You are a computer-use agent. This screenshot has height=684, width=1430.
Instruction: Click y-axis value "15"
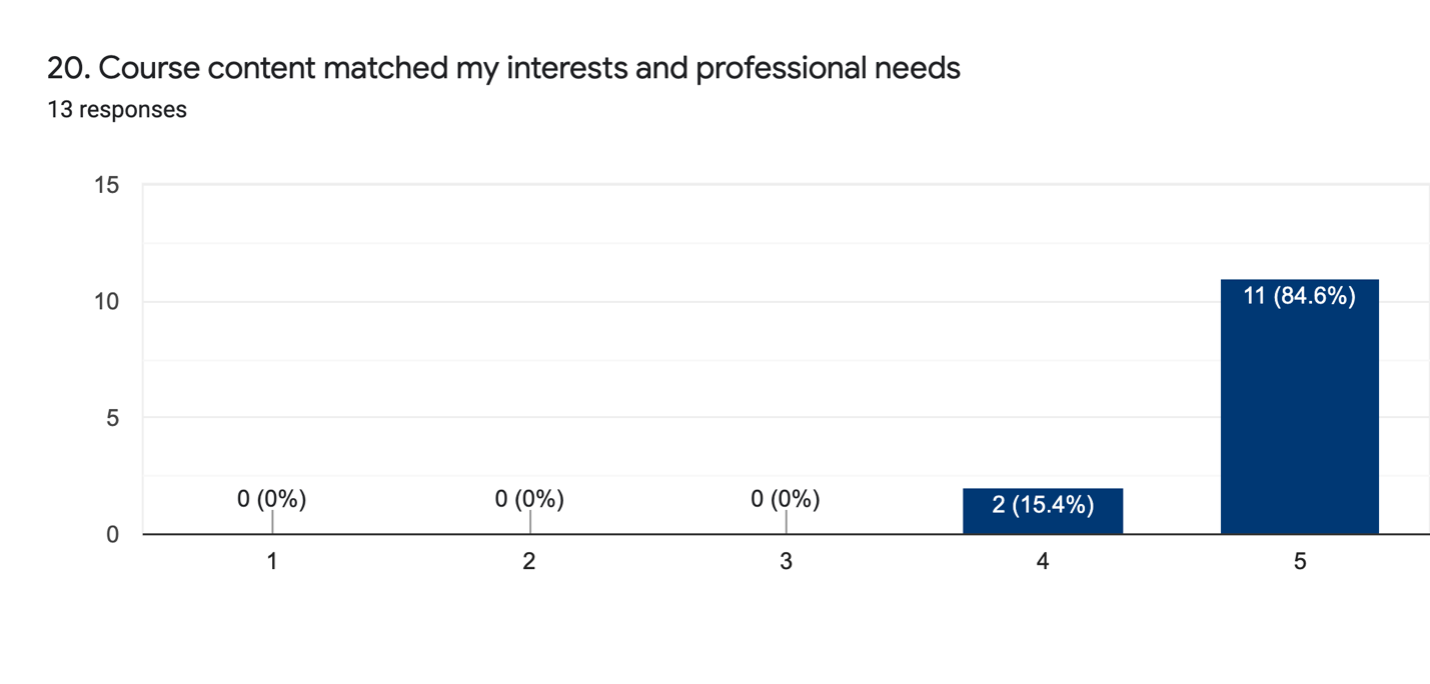click(x=107, y=185)
